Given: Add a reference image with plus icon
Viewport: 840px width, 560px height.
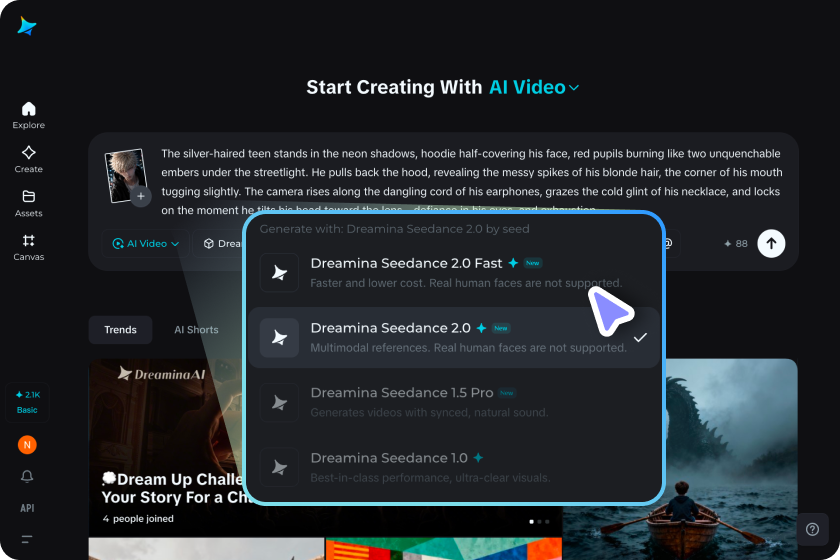Looking at the screenshot, I should (141, 196).
